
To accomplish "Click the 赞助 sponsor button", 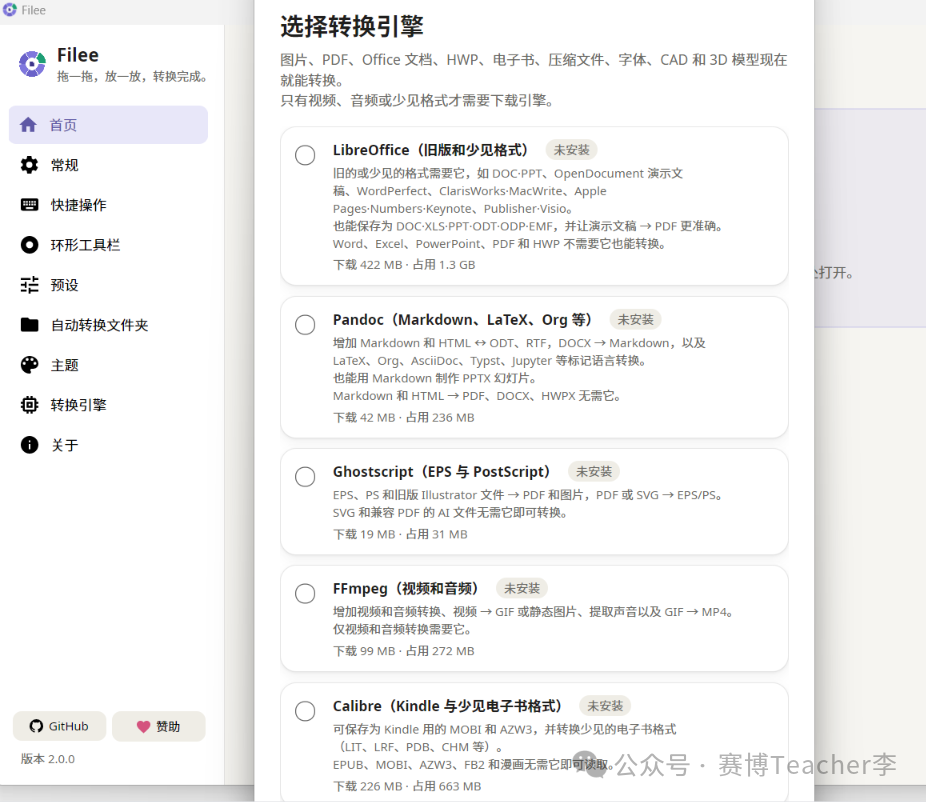I will [x=159, y=726].
